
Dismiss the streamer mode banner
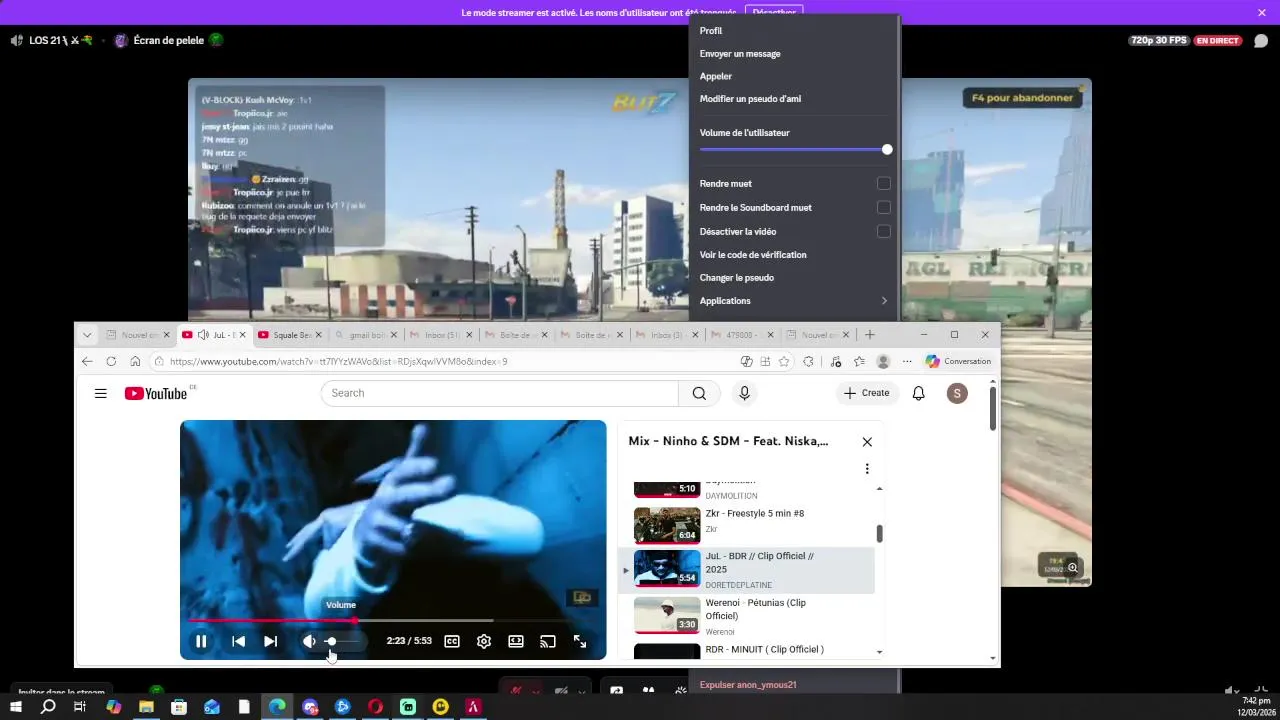coord(1262,12)
